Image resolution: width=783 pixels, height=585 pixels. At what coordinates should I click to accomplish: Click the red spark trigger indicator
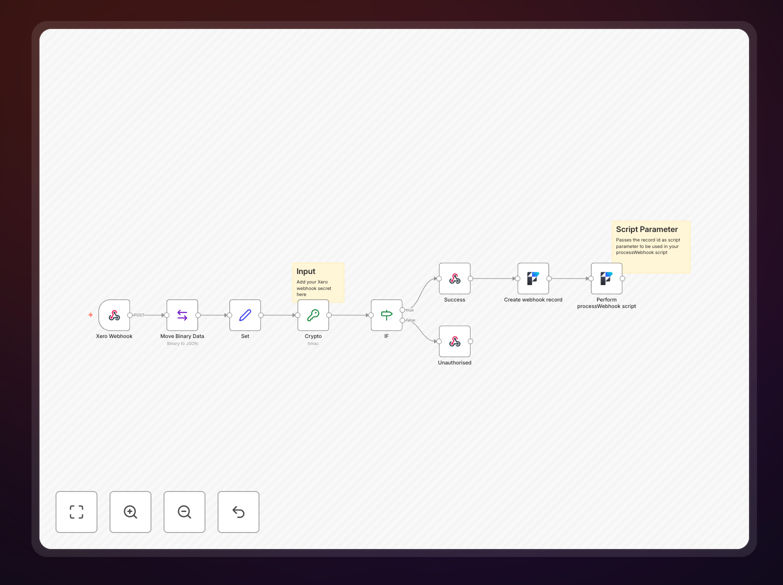pyautogui.click(x=90, y=315)
